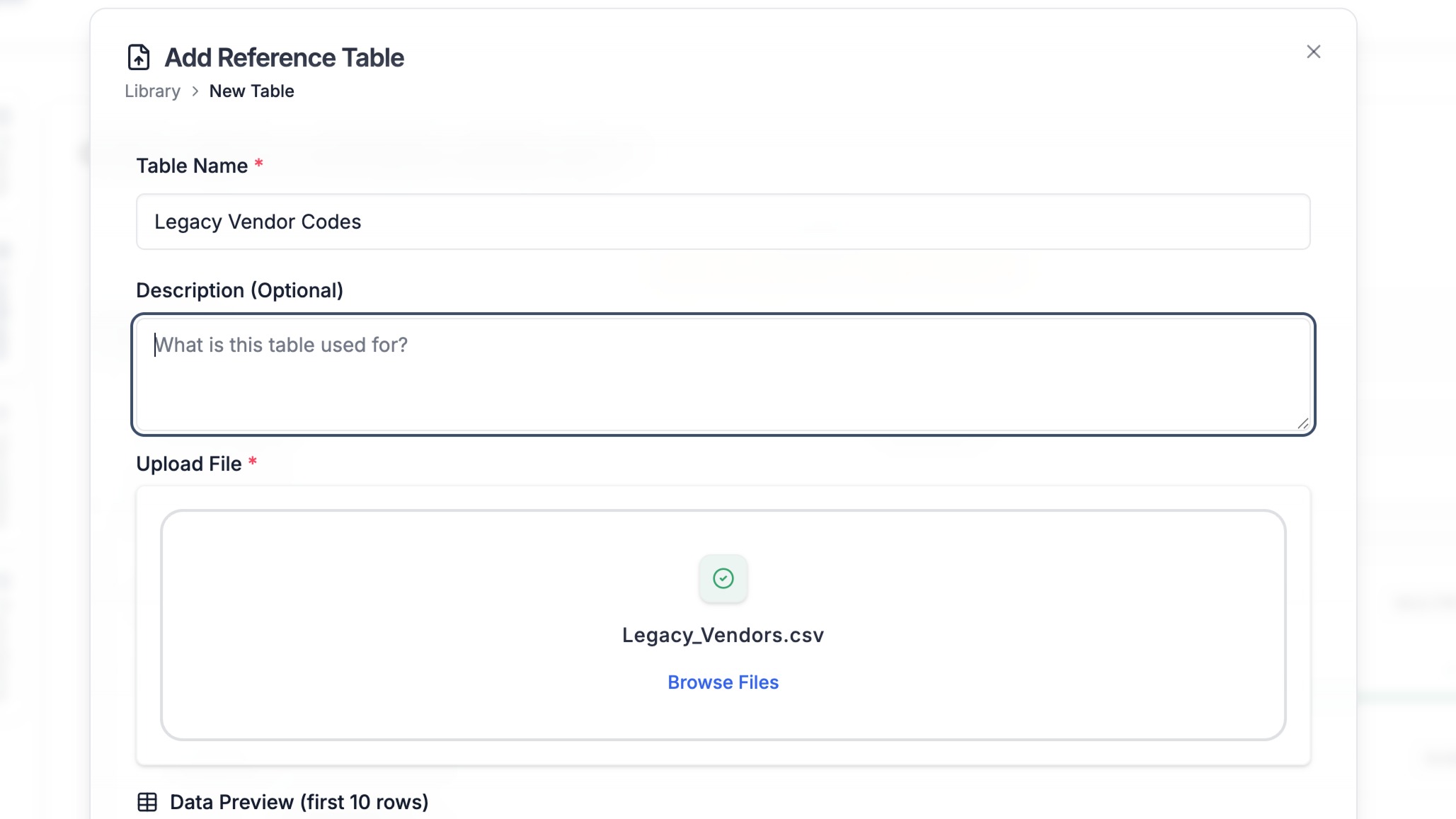
Task: Click the Data Preview (first 10 rows) heading
Action: click(298, 802)
